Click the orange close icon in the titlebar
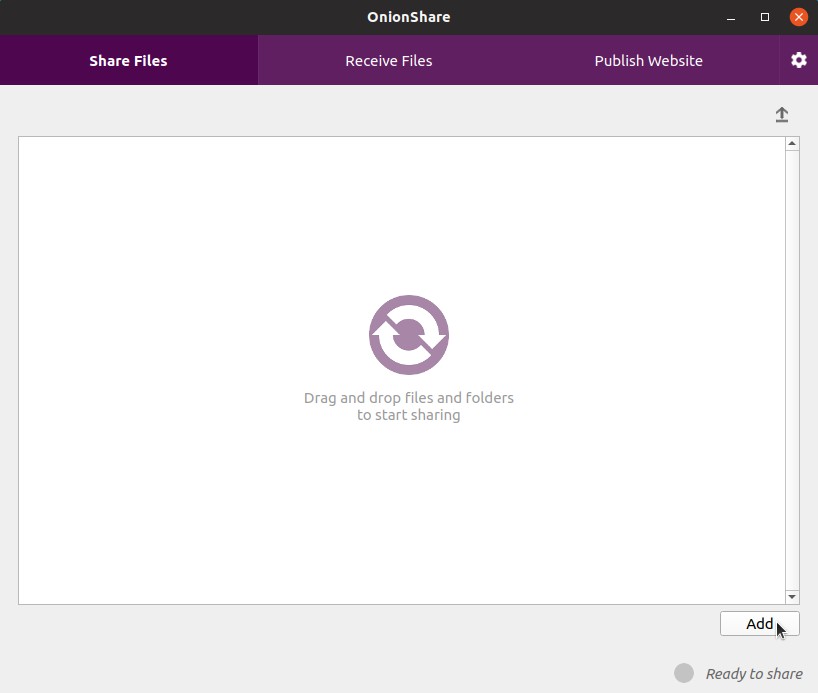The height and width of the screenshot is (693, 818). (x=798, y=16)
